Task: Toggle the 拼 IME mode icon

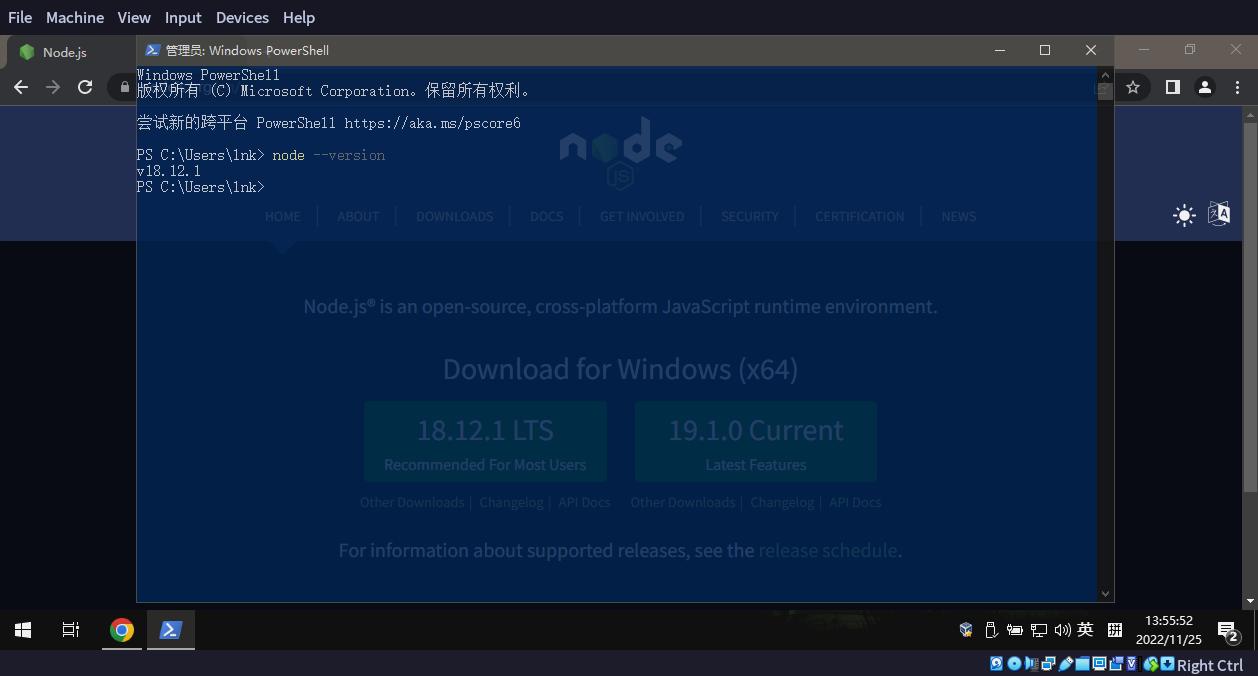Action: coord(1115,630)
